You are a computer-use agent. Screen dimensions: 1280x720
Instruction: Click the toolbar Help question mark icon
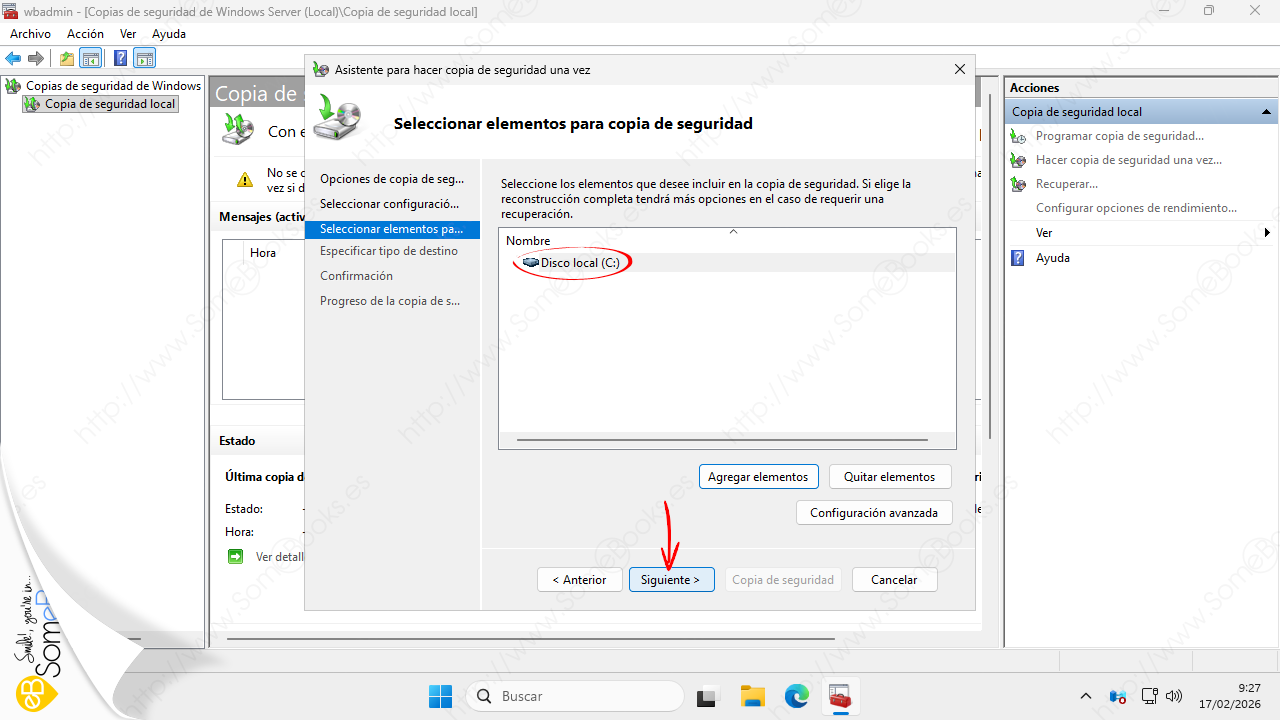point(120,58)
